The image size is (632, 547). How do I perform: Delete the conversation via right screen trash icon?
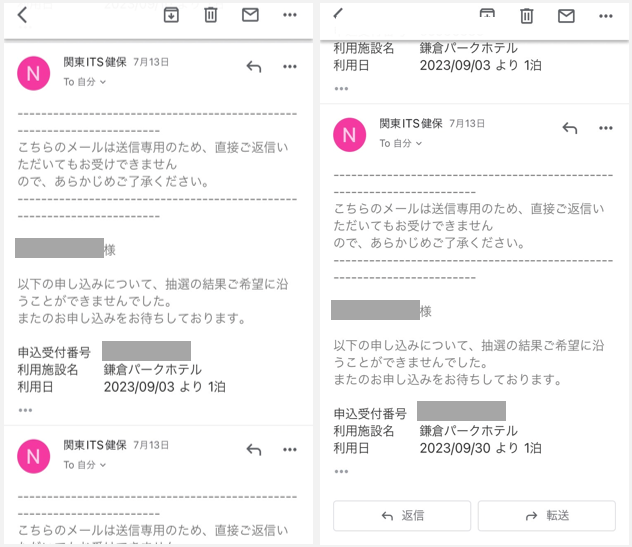pos(526,16)
